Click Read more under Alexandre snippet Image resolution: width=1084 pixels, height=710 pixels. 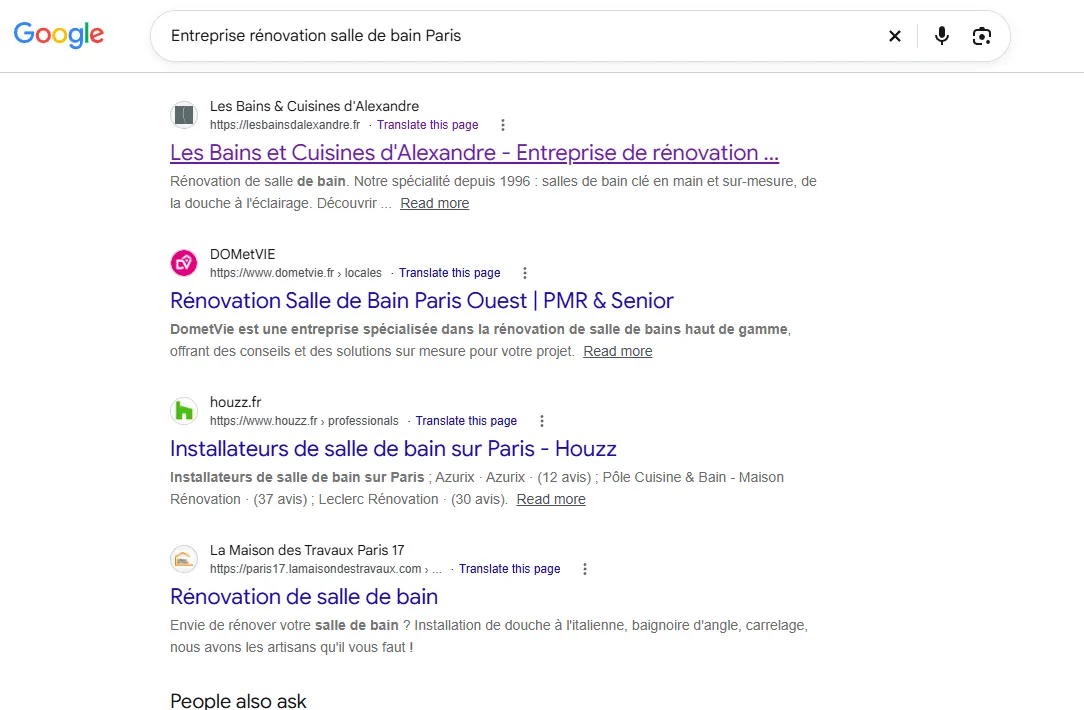pos(435,203)
